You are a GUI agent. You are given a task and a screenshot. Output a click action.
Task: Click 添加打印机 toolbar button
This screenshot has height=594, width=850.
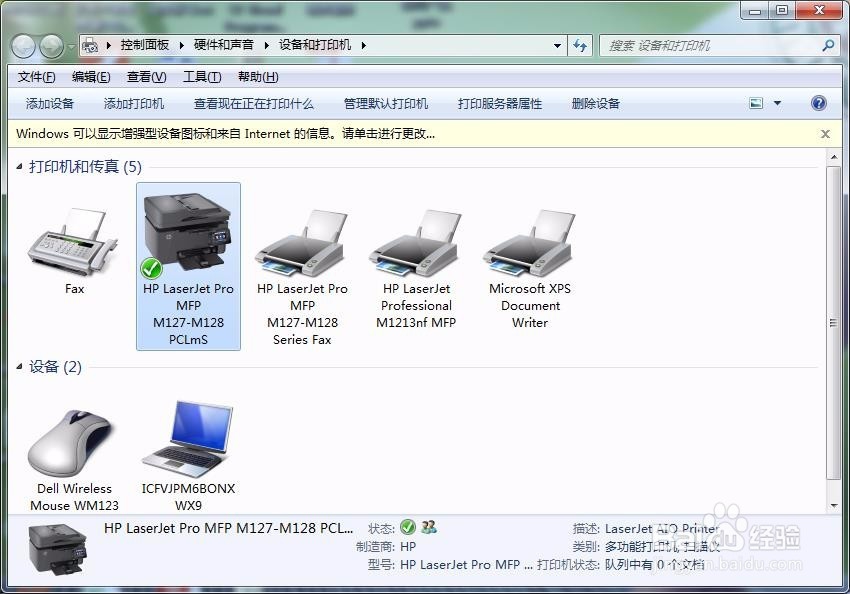click(133, 104)
